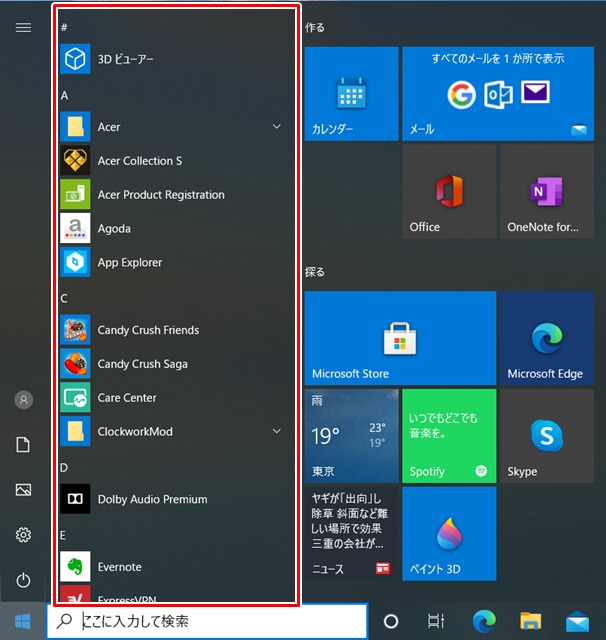The width and height of the screenshot is (606, 640).
Task: Expand the ClockworkMod folder chevron
Action: point(277,431)
